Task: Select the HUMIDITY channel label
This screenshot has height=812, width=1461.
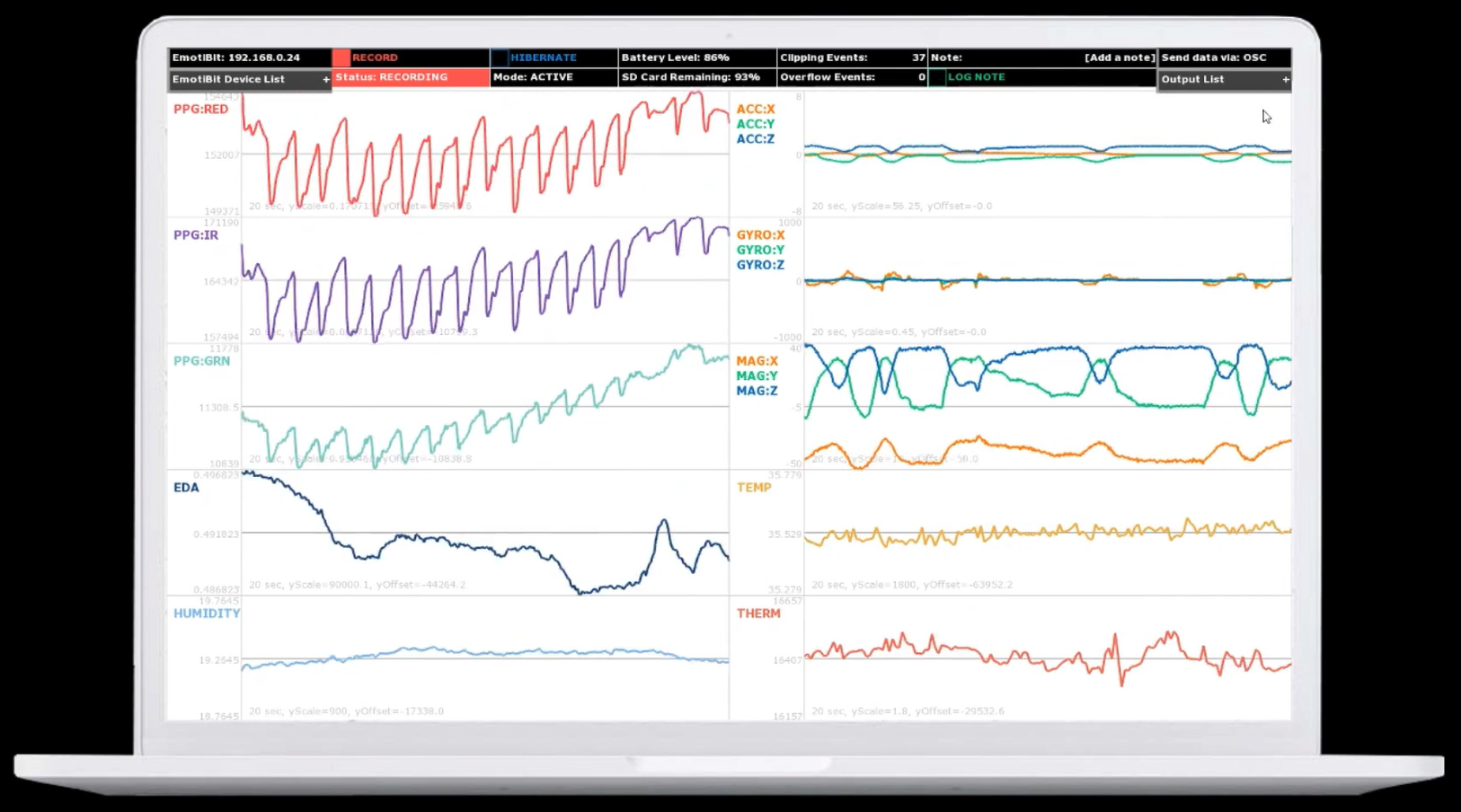Action: click(207, 613)
